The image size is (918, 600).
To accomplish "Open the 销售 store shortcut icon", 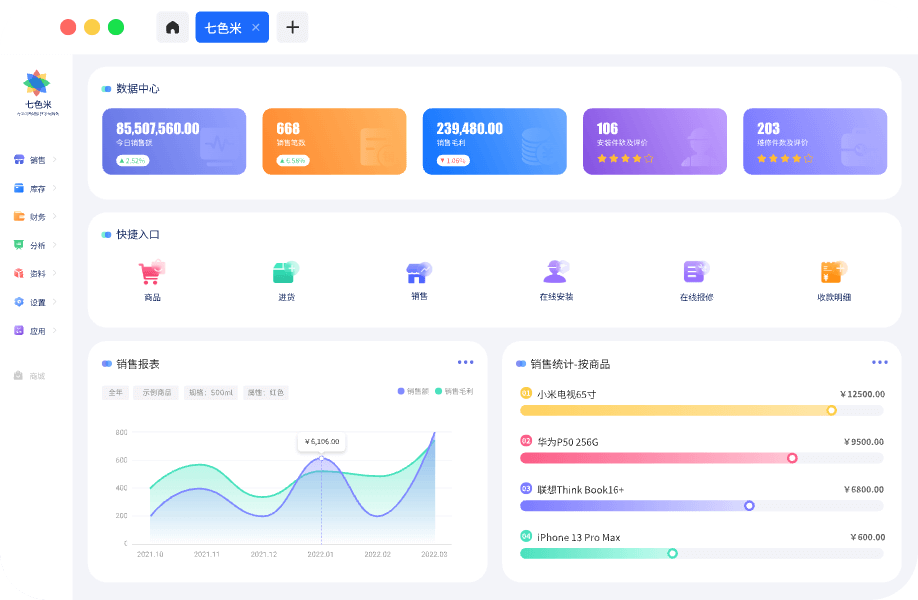I will click(419, 272).
